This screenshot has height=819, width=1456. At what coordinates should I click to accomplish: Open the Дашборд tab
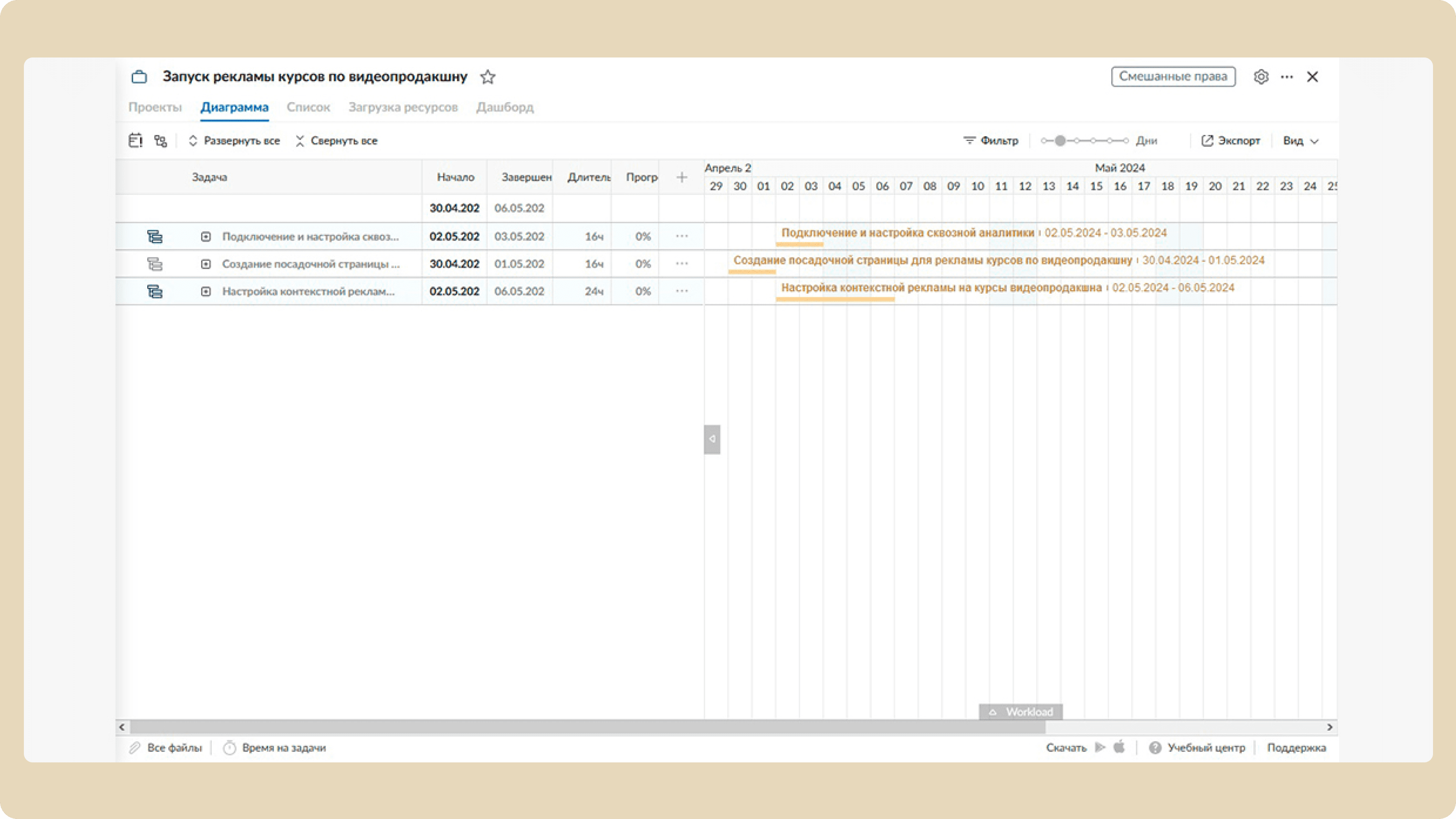point(505,107)
